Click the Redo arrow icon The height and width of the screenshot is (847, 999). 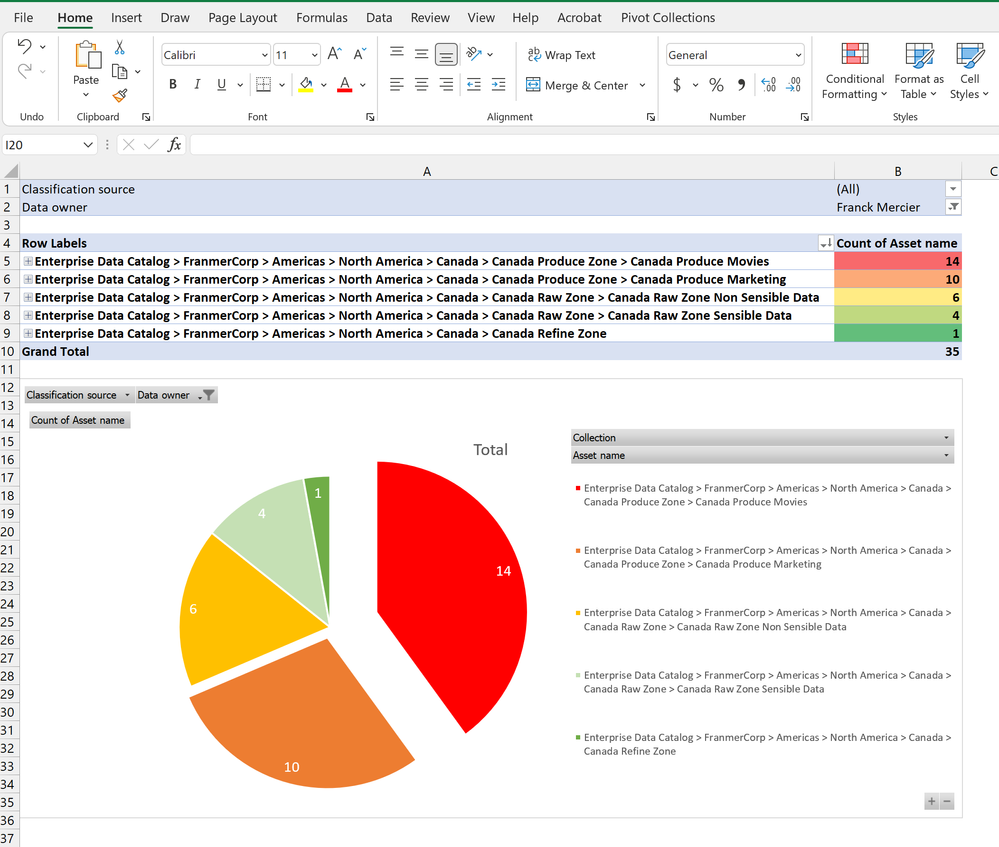pyautogui.click(x=24, y=71)
